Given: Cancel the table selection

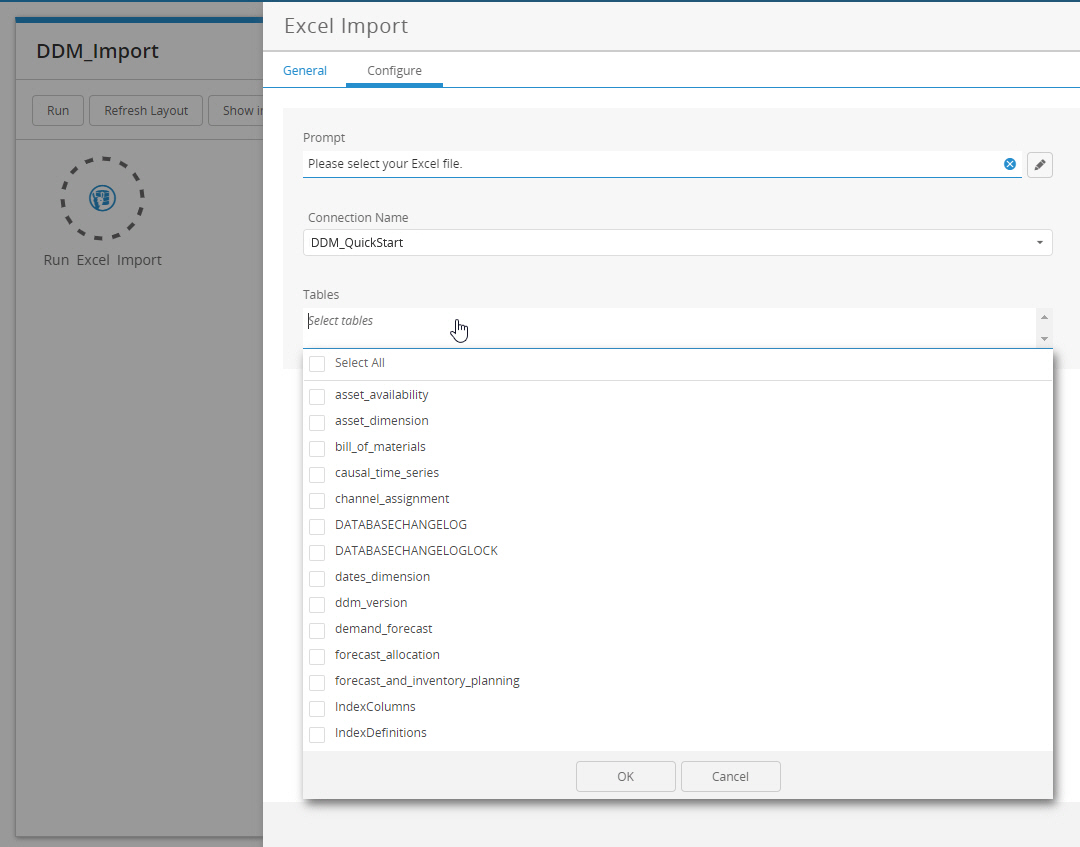Looking at the screenshot, I should pyautogui.click(x=730, y=776).
